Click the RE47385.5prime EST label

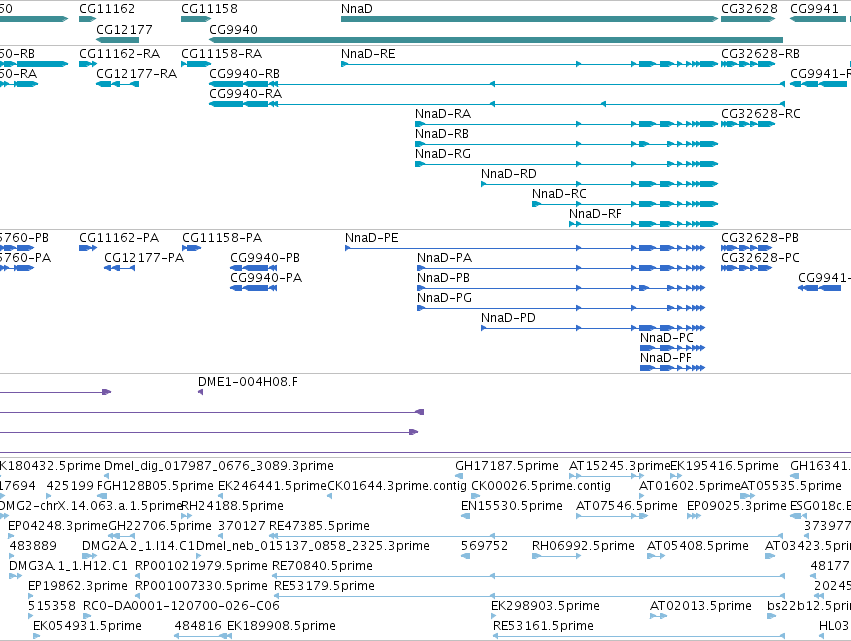pos(319,526)
